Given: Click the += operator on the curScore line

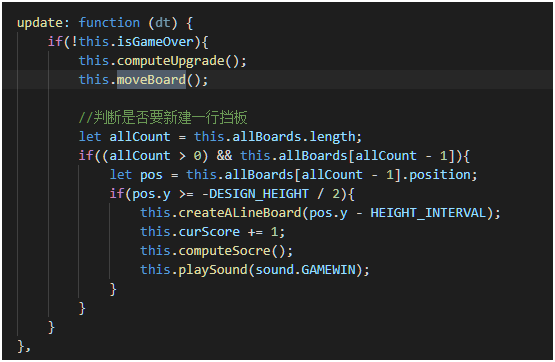Looking at the screenshot, I should pos(255,232).
